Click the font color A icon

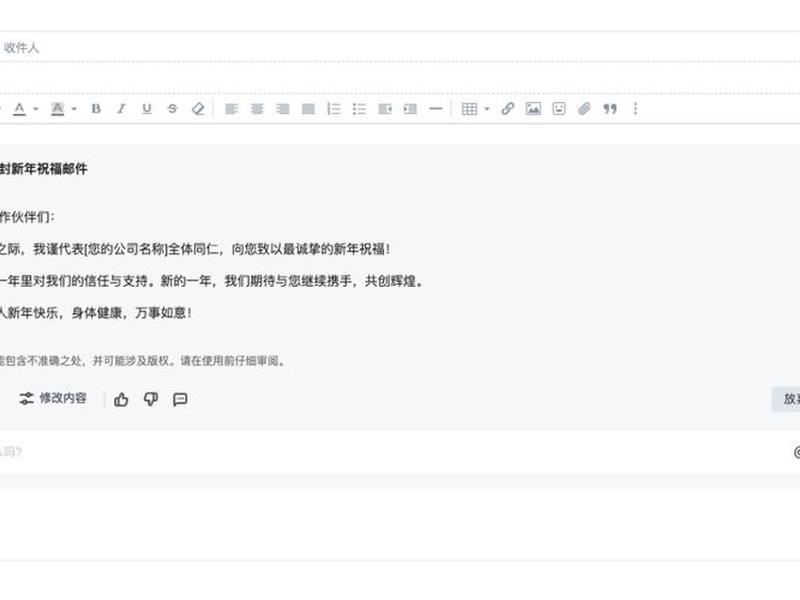(19, 109)
